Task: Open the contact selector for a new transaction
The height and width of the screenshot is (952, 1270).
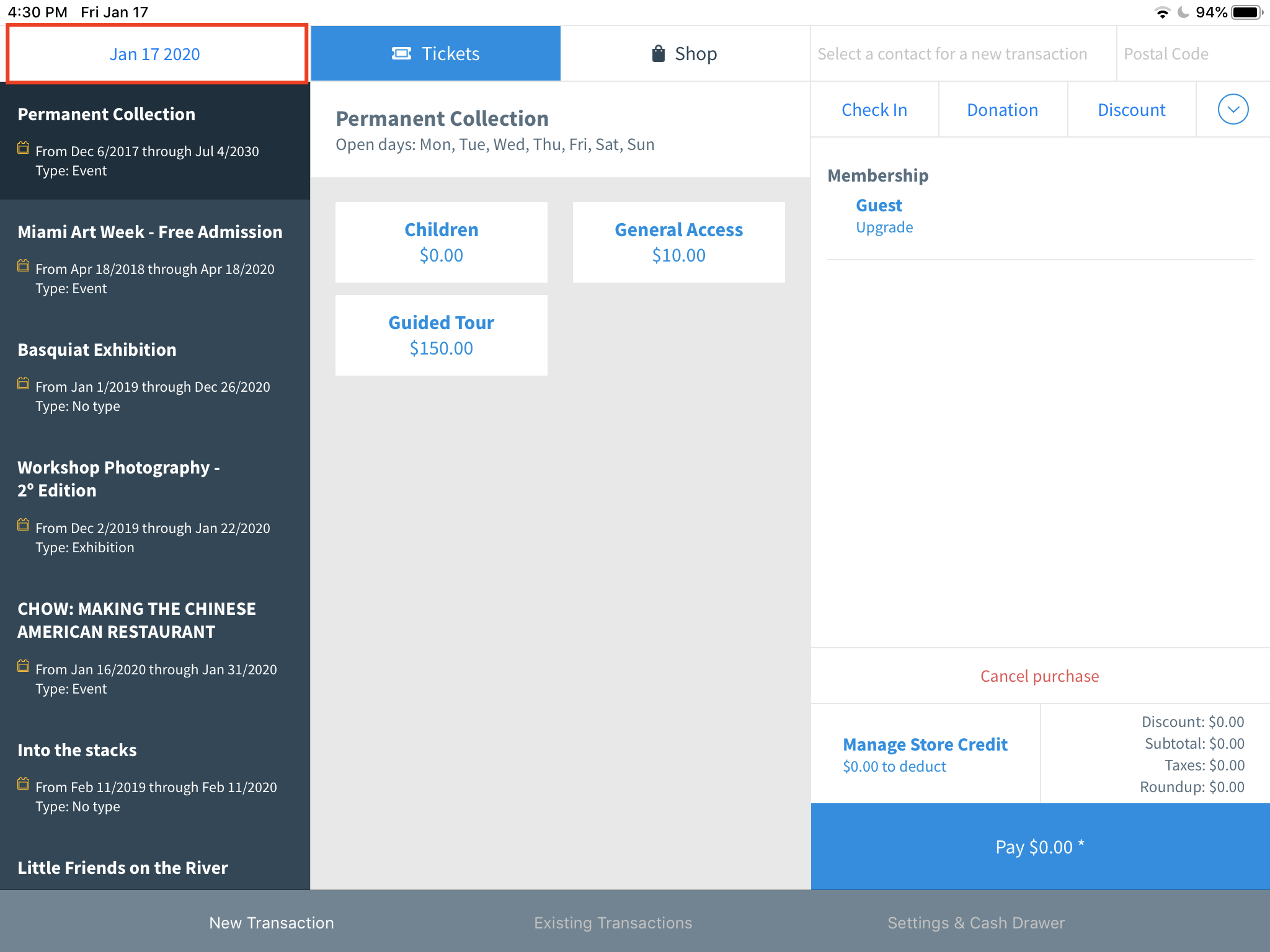Action: pos(952,53)
